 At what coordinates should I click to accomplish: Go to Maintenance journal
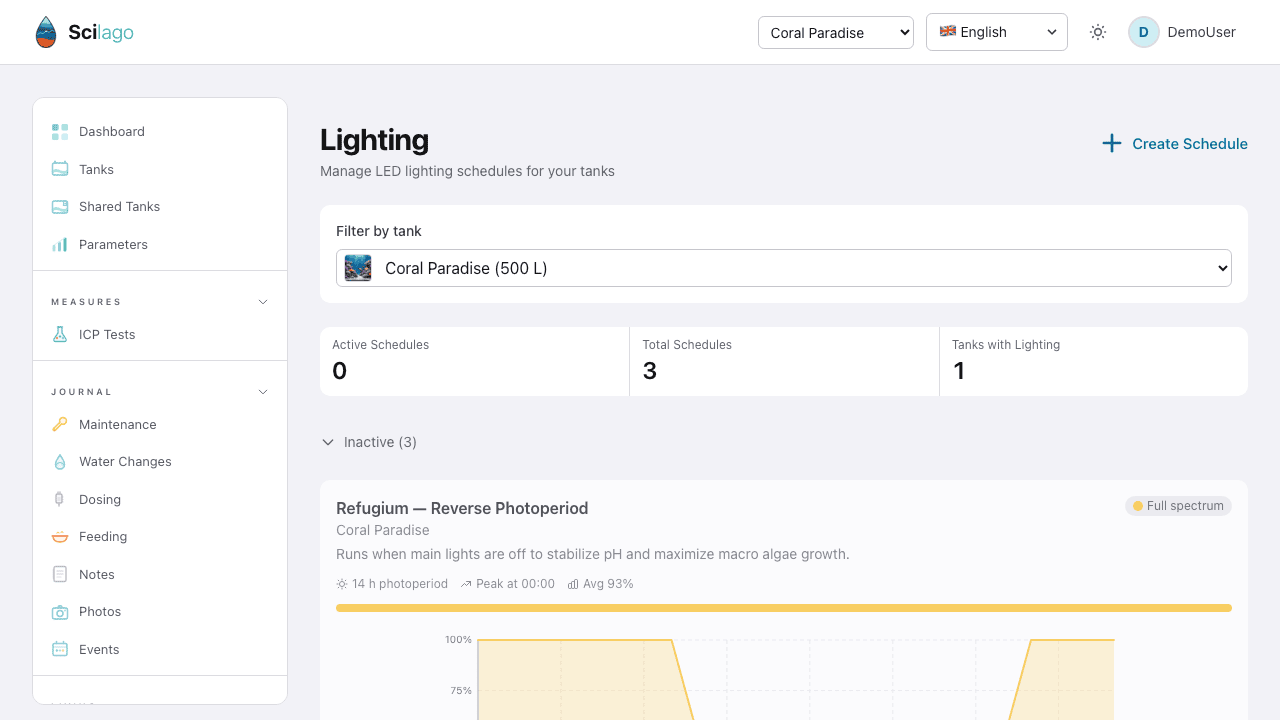tap(160, 424)
